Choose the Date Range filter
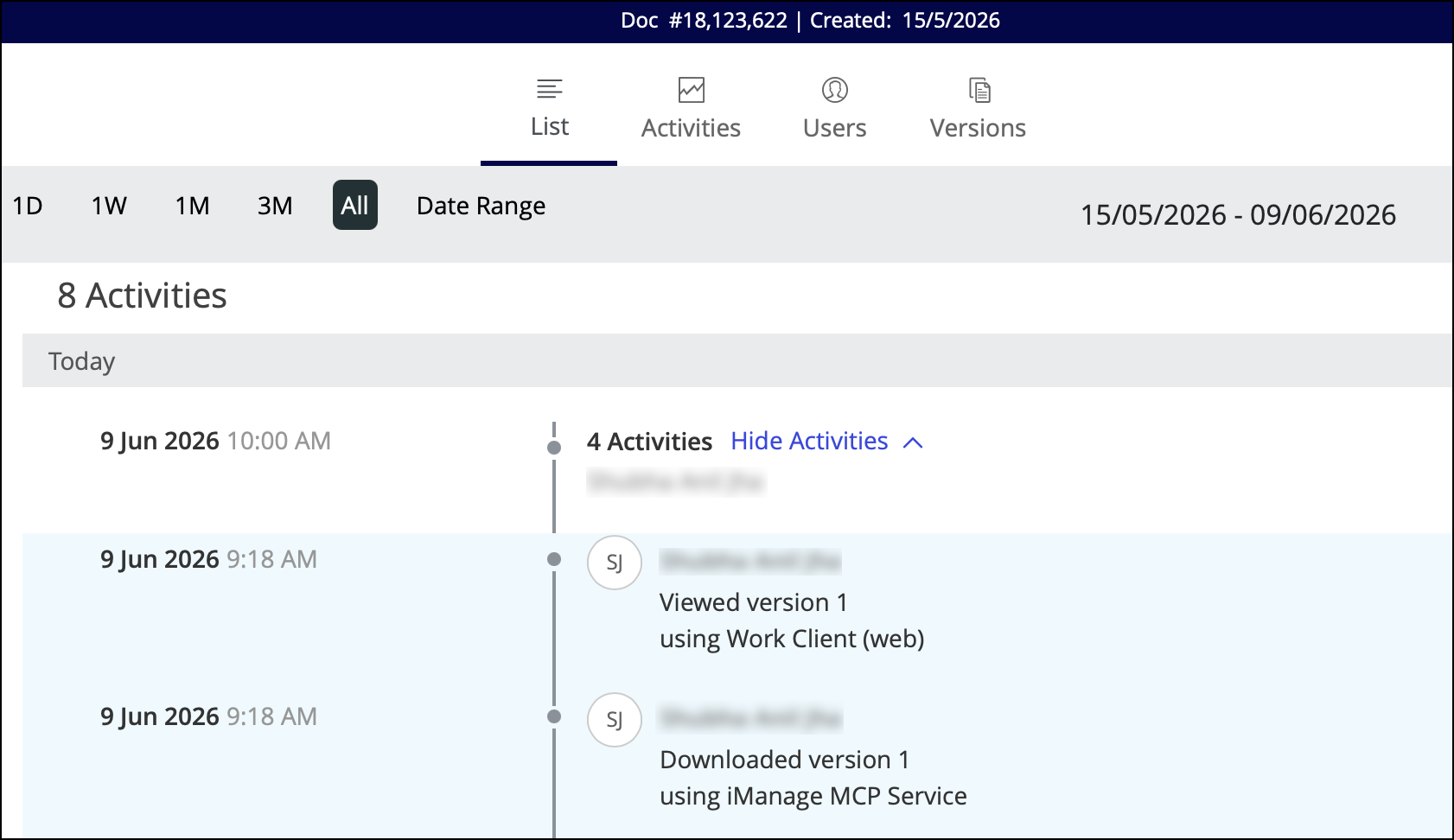This screenshot has height=840, width=1454. tap(481, 206)
